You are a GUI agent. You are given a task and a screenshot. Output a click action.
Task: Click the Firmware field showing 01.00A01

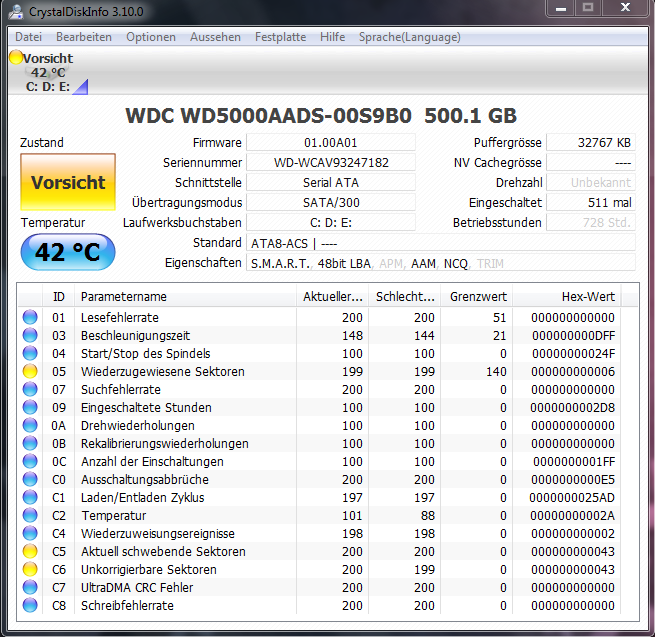coord(331,142)
